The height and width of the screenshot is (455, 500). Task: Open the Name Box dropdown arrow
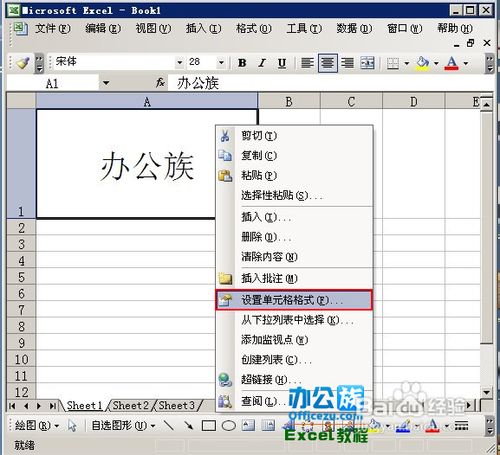tap(106, 83)
